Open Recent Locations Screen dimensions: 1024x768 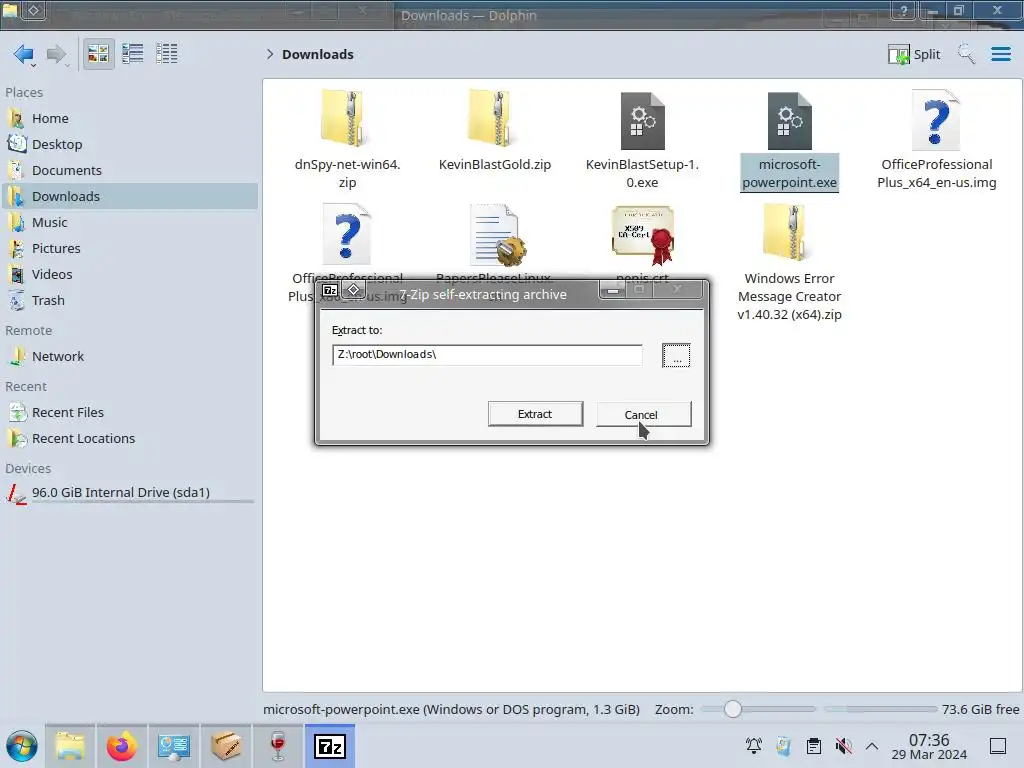pyautogui.click(x=129, y=439)
